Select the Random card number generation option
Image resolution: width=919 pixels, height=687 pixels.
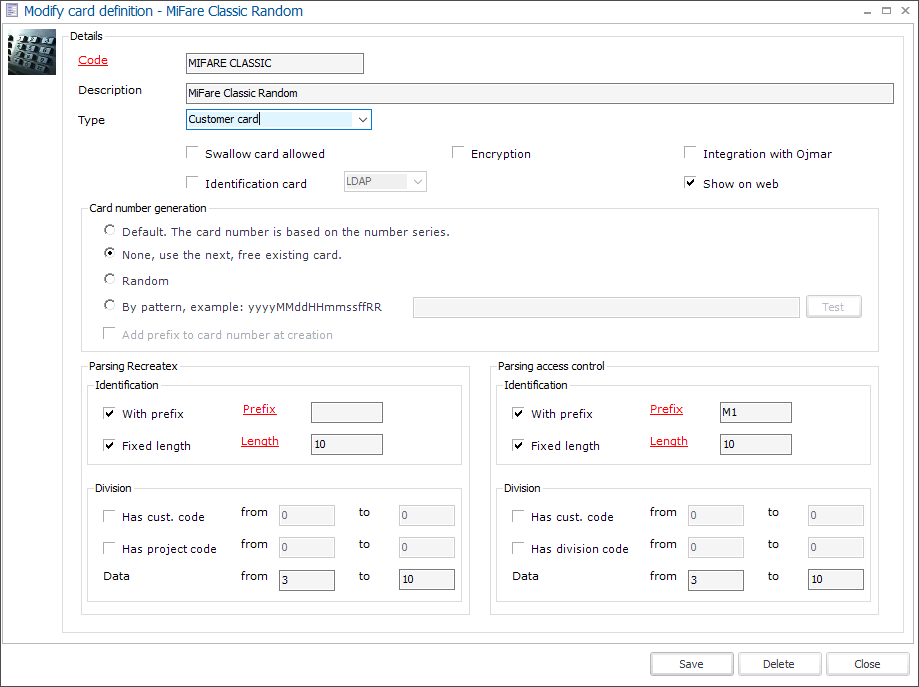click(x=109, y=278)
